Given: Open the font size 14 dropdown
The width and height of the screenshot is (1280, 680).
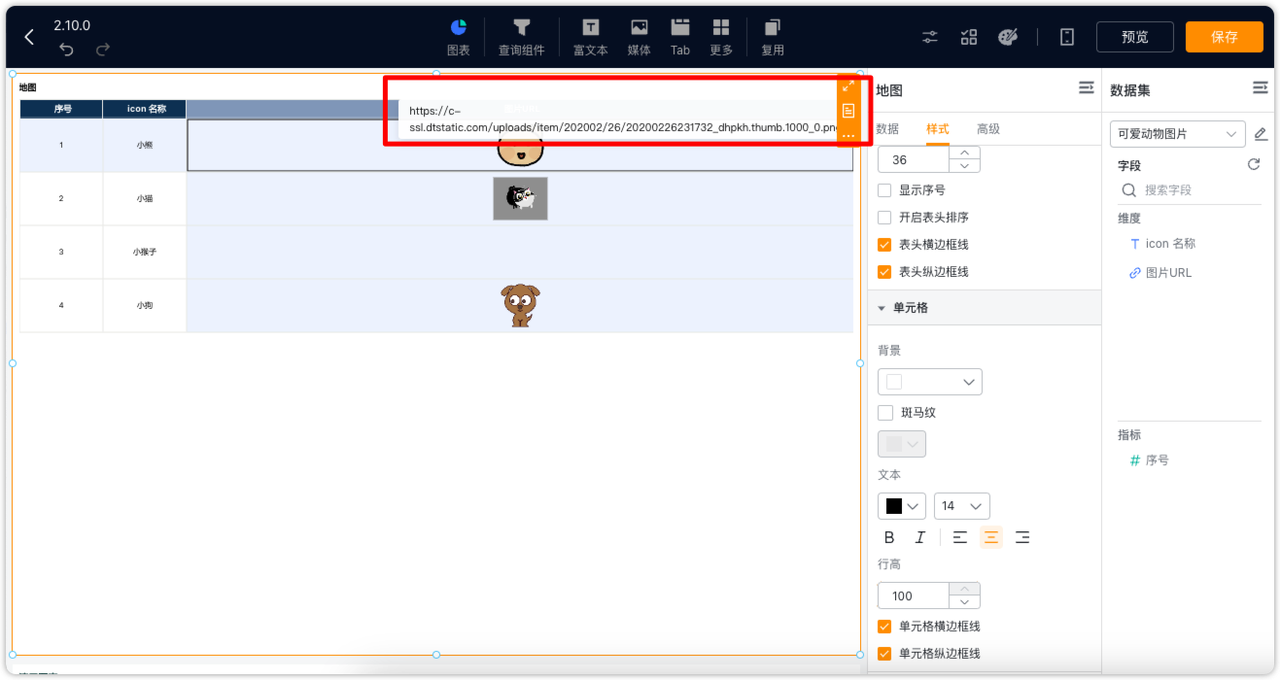Looking at the screenshot, I should pos(962,506).
